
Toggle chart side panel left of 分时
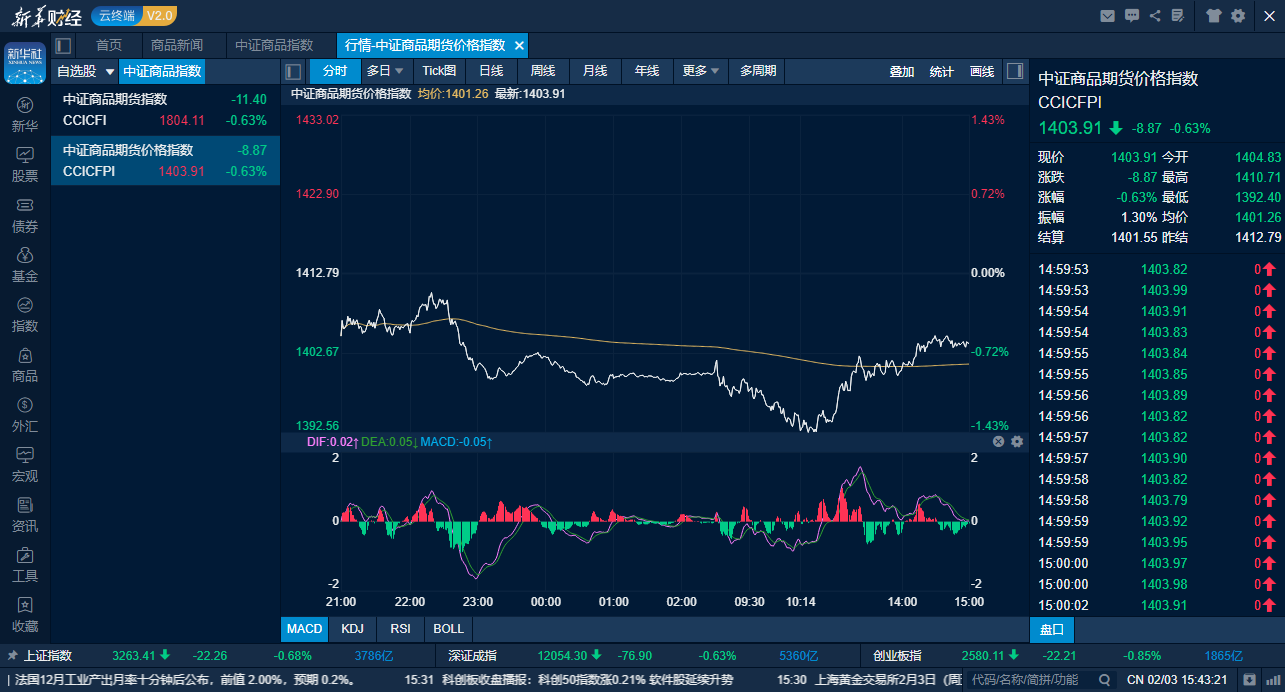pyautogui.click(x=293, y=71)
